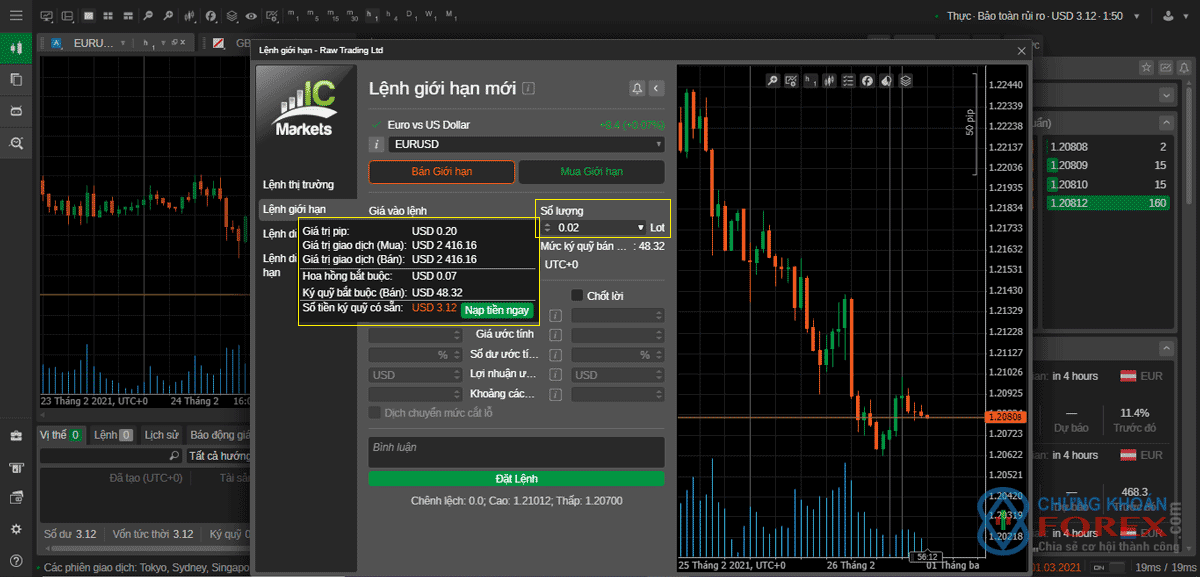This screenshot has width=1200, height=577.
Task: Select Lệnh thị trường order type
Action: coord(298,185)
